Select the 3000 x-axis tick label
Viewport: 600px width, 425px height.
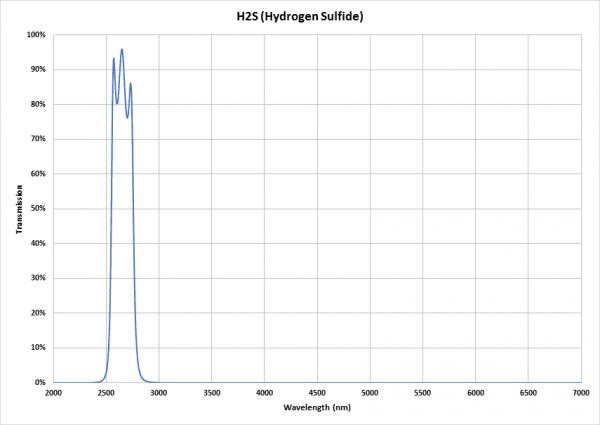pos(159,394)
